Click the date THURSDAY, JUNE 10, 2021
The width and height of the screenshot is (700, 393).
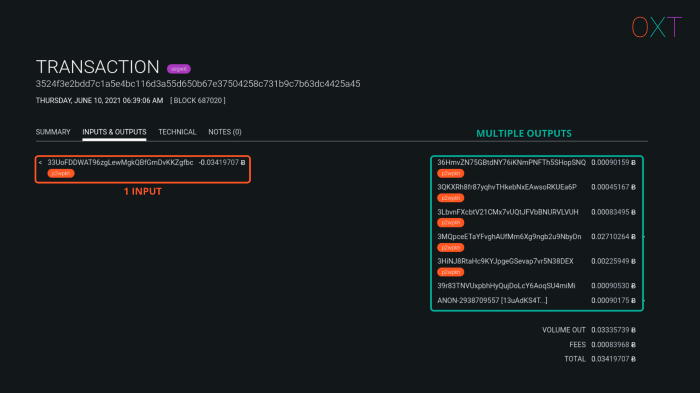[99, 100]
